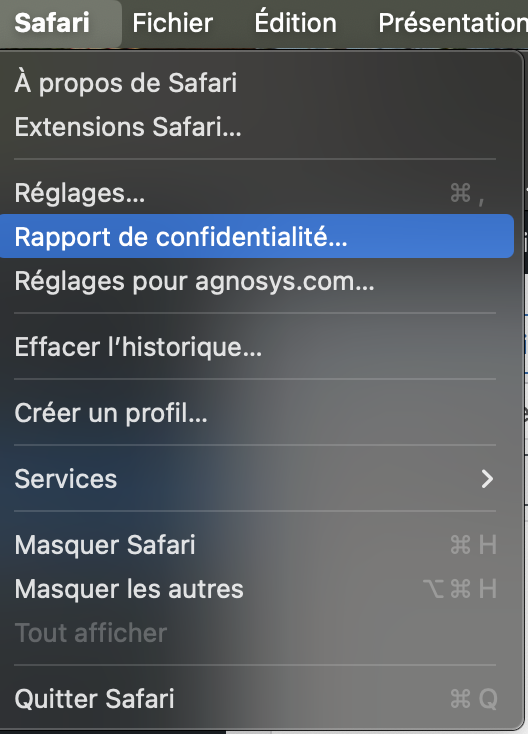Screen dimensions: 528x734
Task: Choose Masquer Safari
Action: [x=257, y=544]
